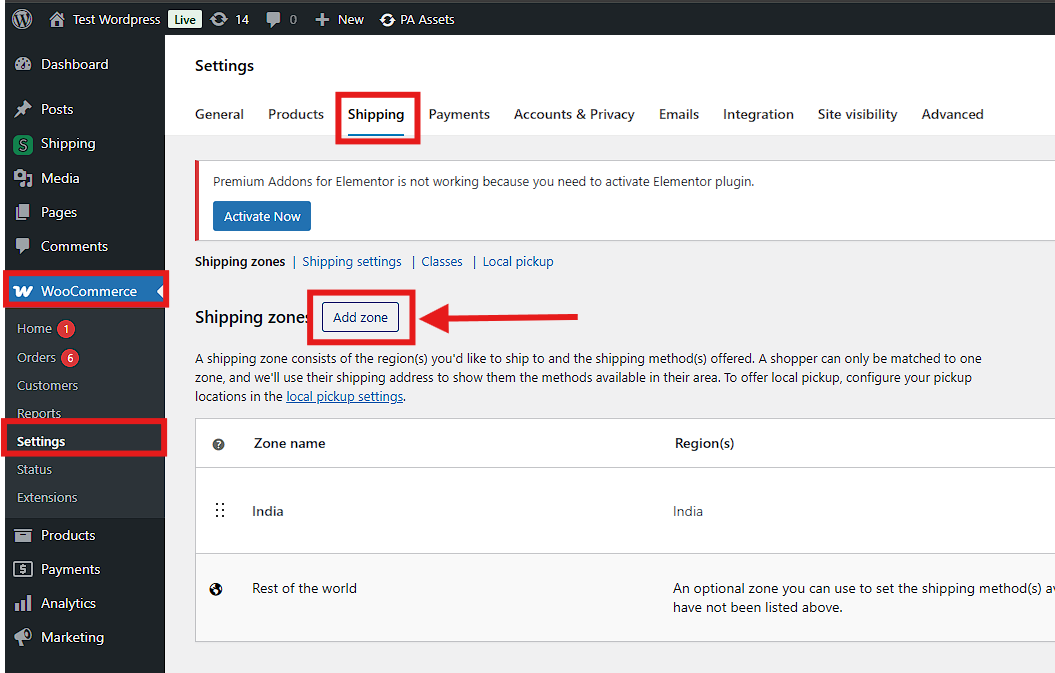Switch to the Emails tab

pos(679,114)
